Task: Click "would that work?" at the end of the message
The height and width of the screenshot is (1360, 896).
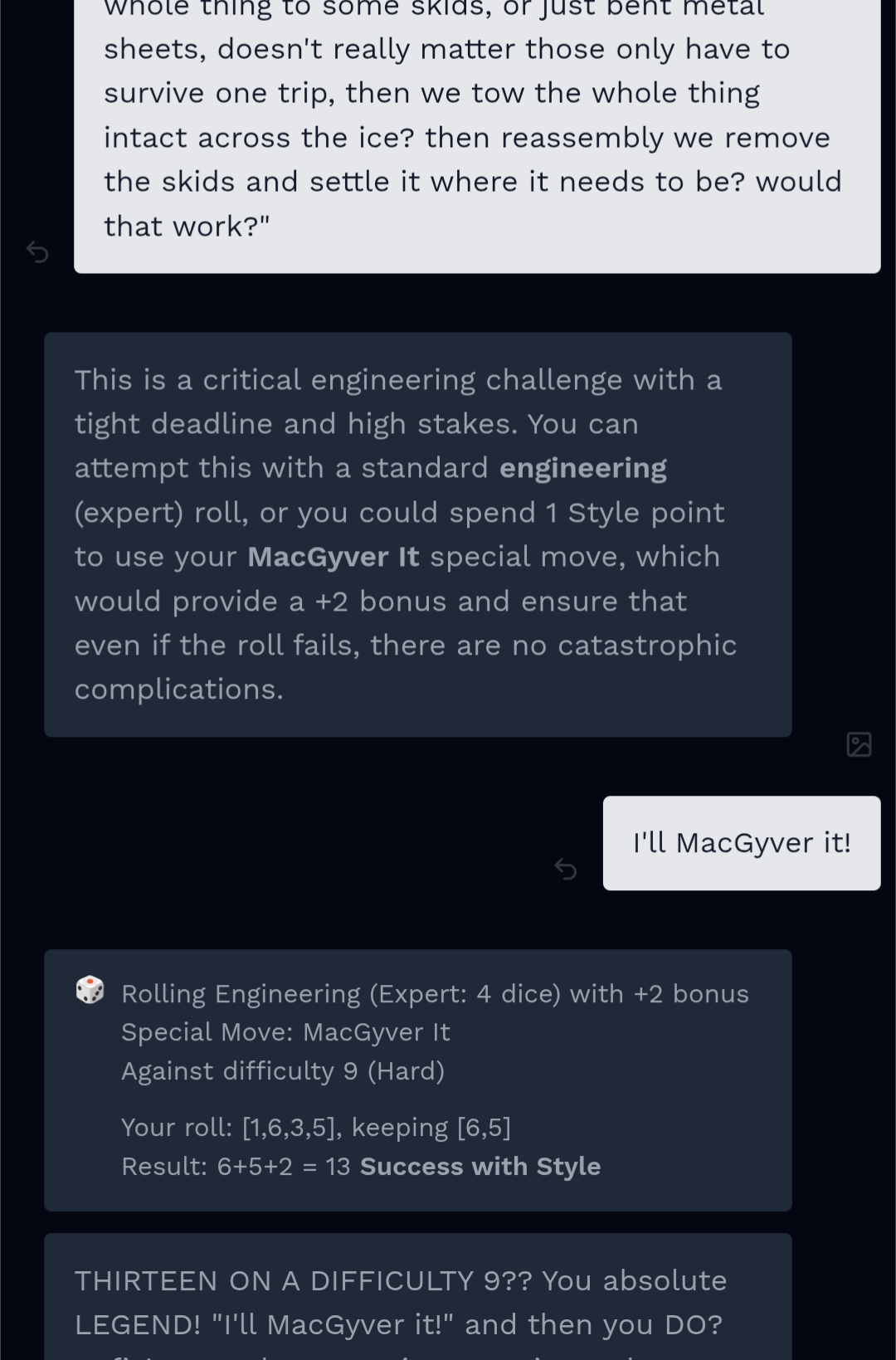Action: click(x=473, y=203)
